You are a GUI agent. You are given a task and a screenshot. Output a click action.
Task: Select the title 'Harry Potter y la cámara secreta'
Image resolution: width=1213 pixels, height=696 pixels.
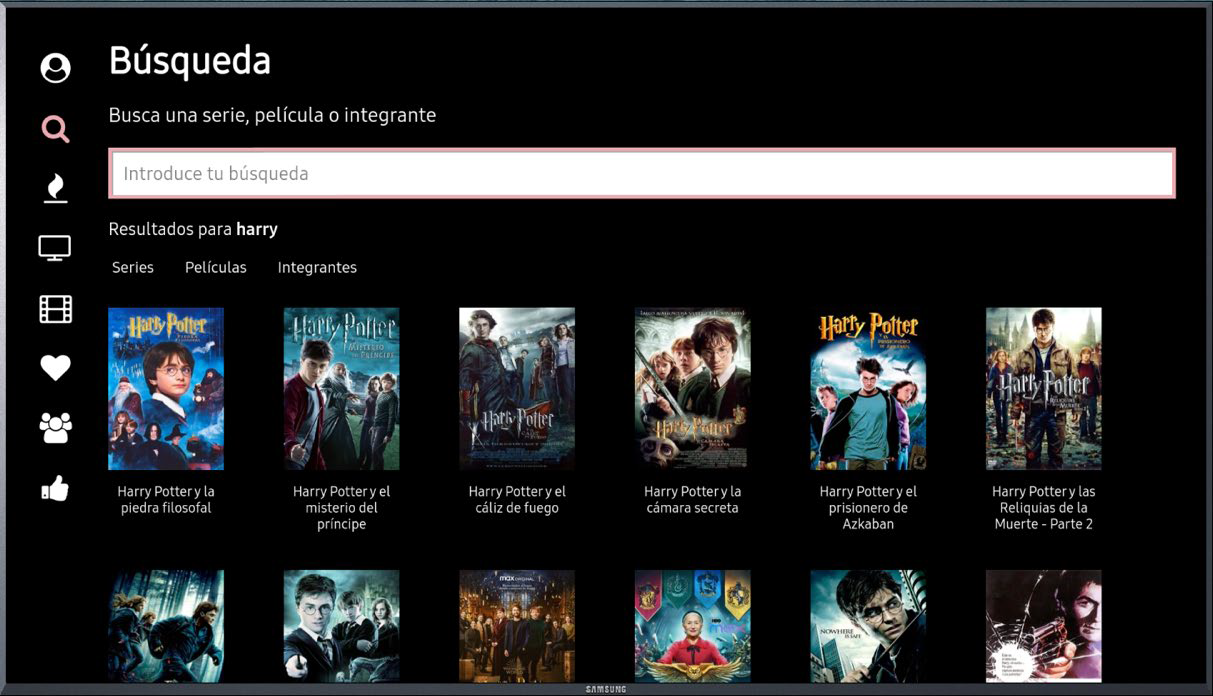(693, 500)
